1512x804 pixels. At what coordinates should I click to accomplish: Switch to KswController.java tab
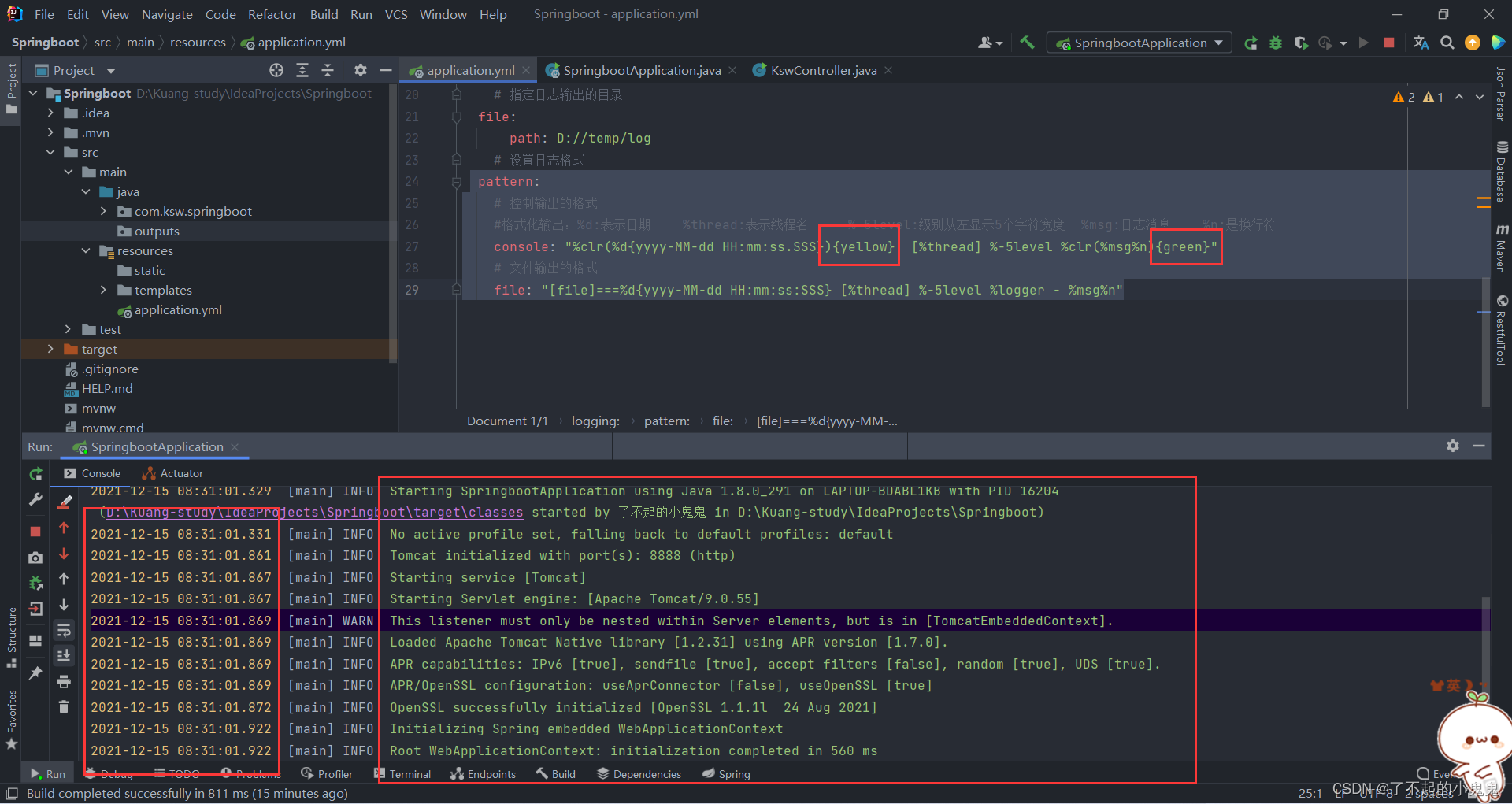tap(823, 70)
